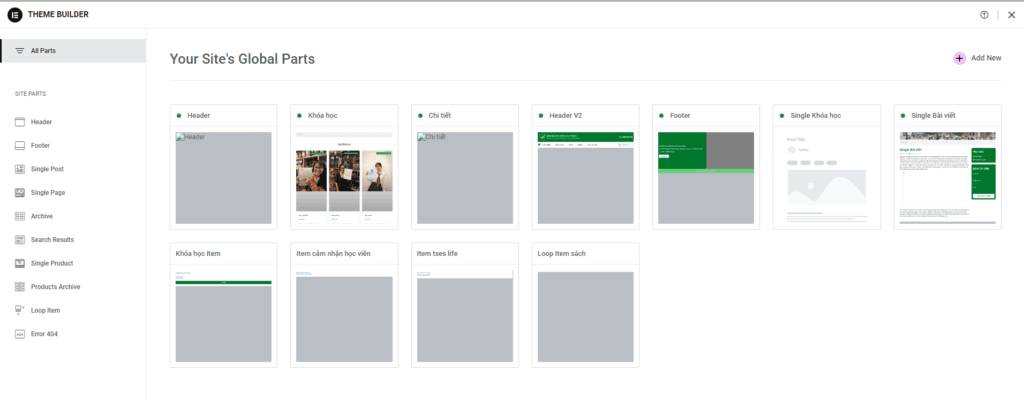The width and height of the screenshot is (1024, 401).
Task: Click Your Site's Global Parts heading
Action: point(242,59)
